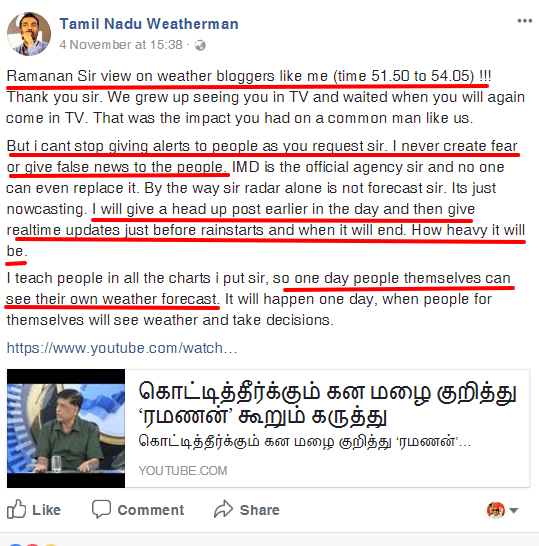Follow the youtube.com/watch link in the post
The height and width of the screenshot is (546, 539).
point(122,348)
